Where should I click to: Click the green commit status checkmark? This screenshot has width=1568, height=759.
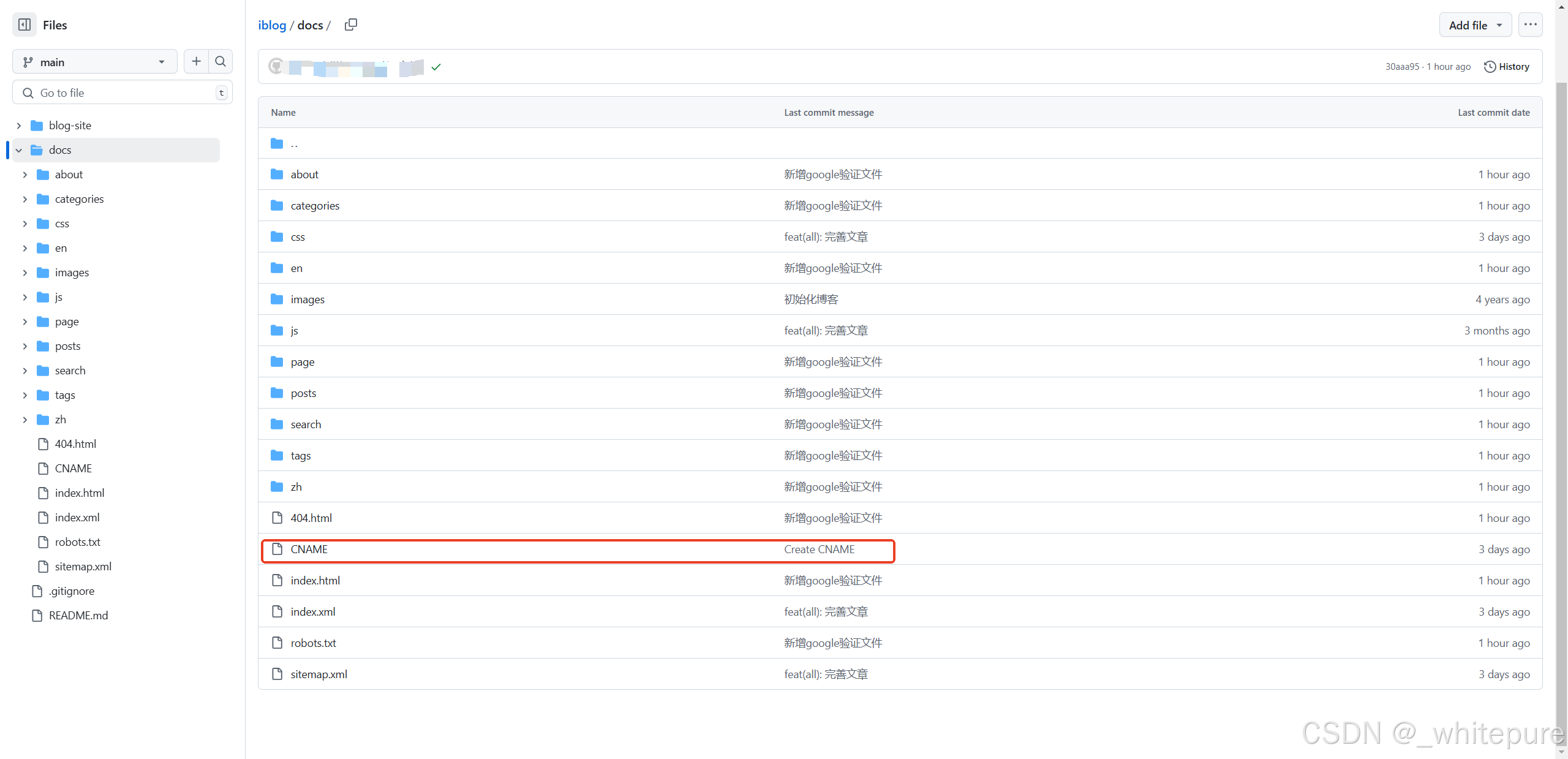click(436, 67)
